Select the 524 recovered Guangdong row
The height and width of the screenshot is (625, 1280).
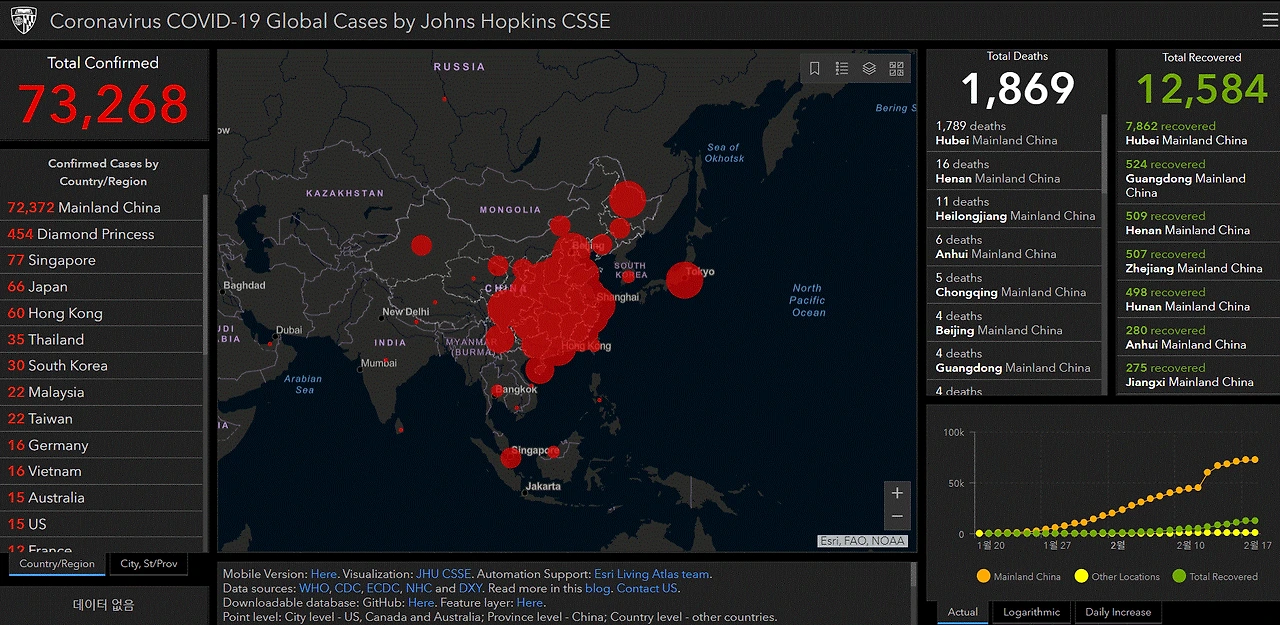click(1198, 178)
